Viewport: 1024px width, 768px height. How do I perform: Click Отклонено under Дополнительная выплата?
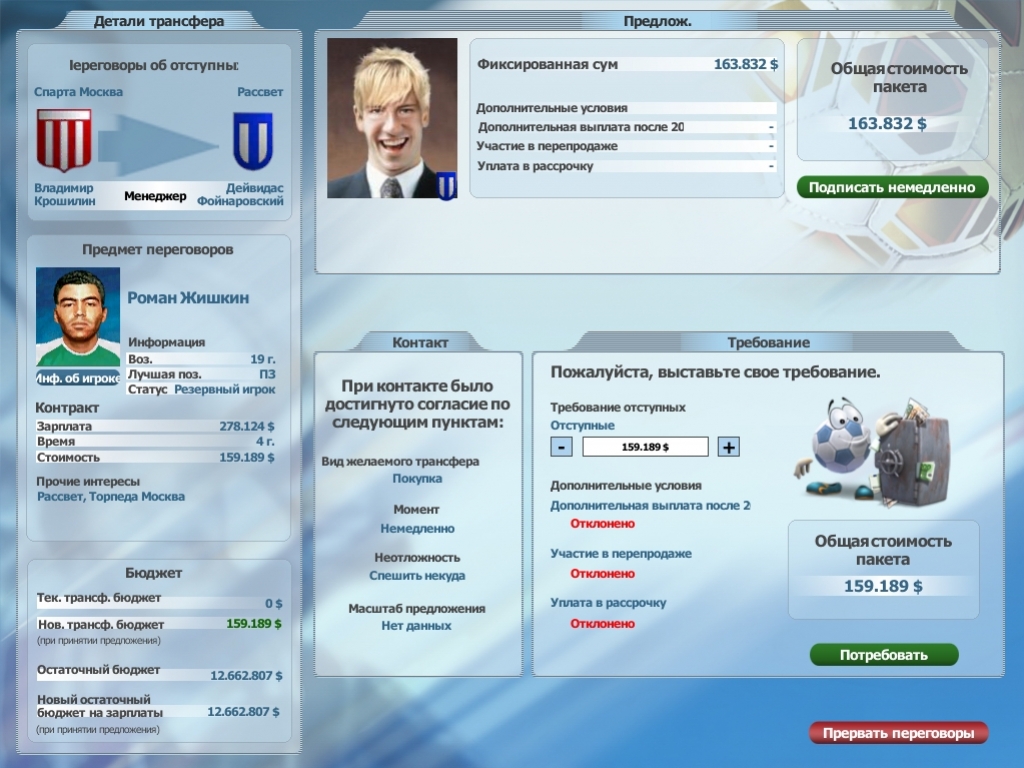[602, 523]
